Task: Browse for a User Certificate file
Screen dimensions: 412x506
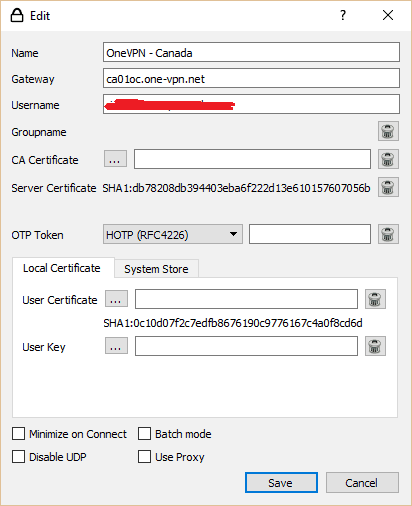Action: [x=116, y=298]
